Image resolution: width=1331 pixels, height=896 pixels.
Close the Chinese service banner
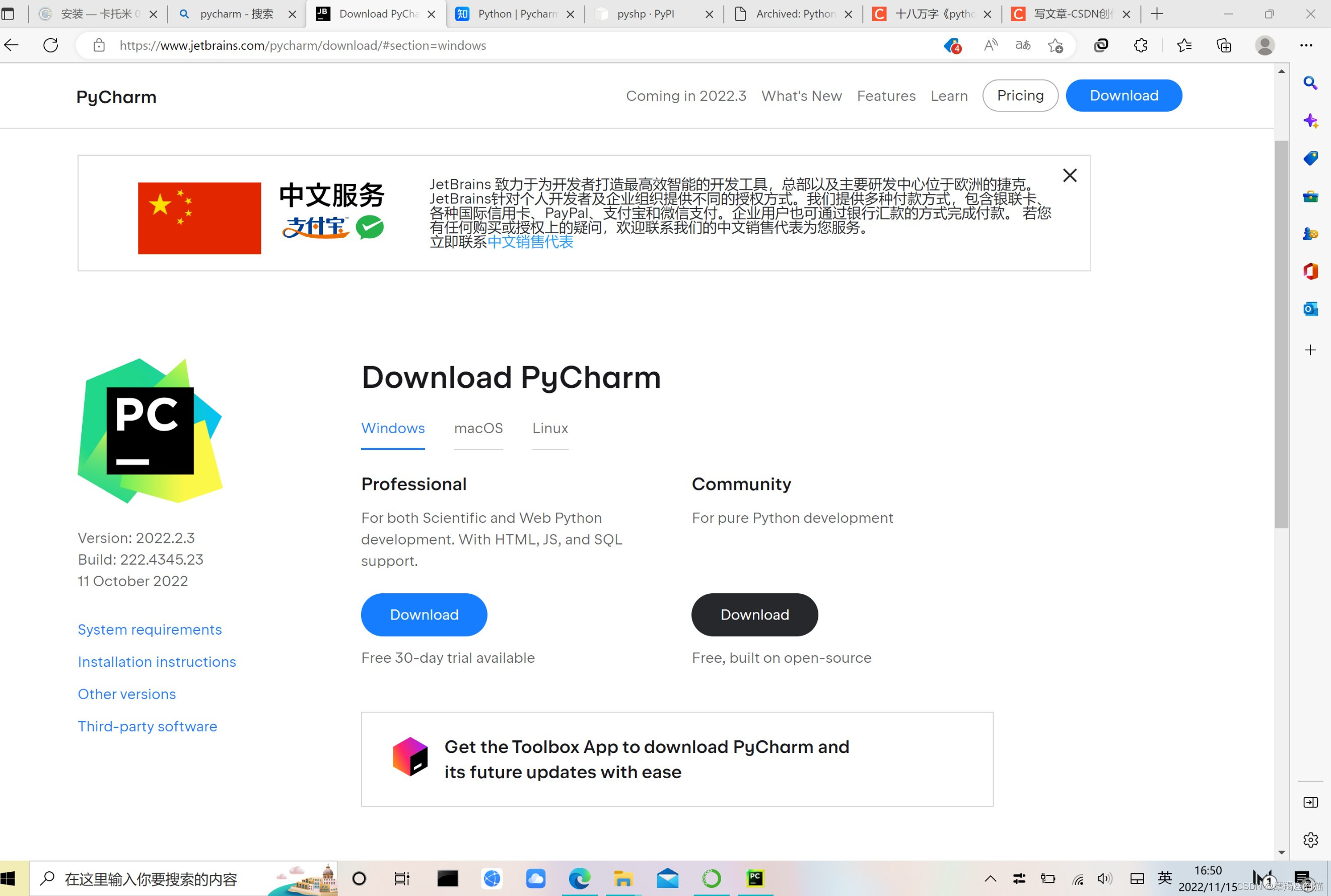(1069, 175)
